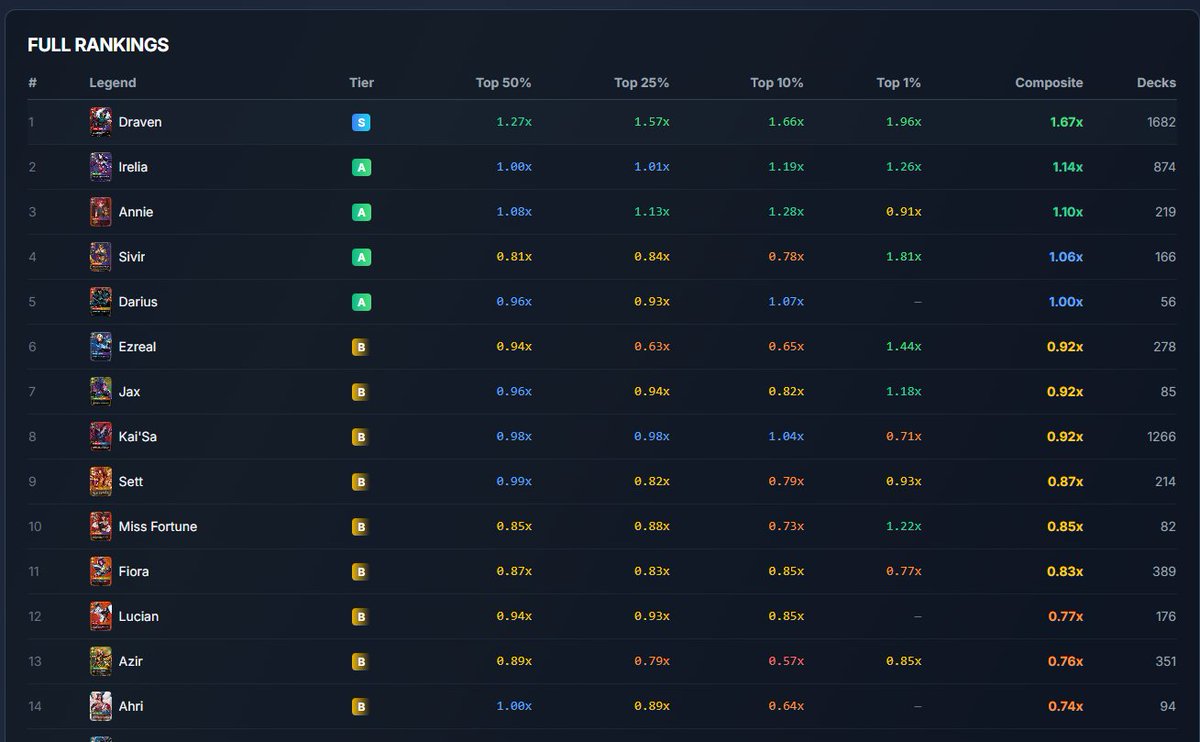
Task: Select the Ezreal legend name
Action: pyautogui.click(x=137, y=347)
